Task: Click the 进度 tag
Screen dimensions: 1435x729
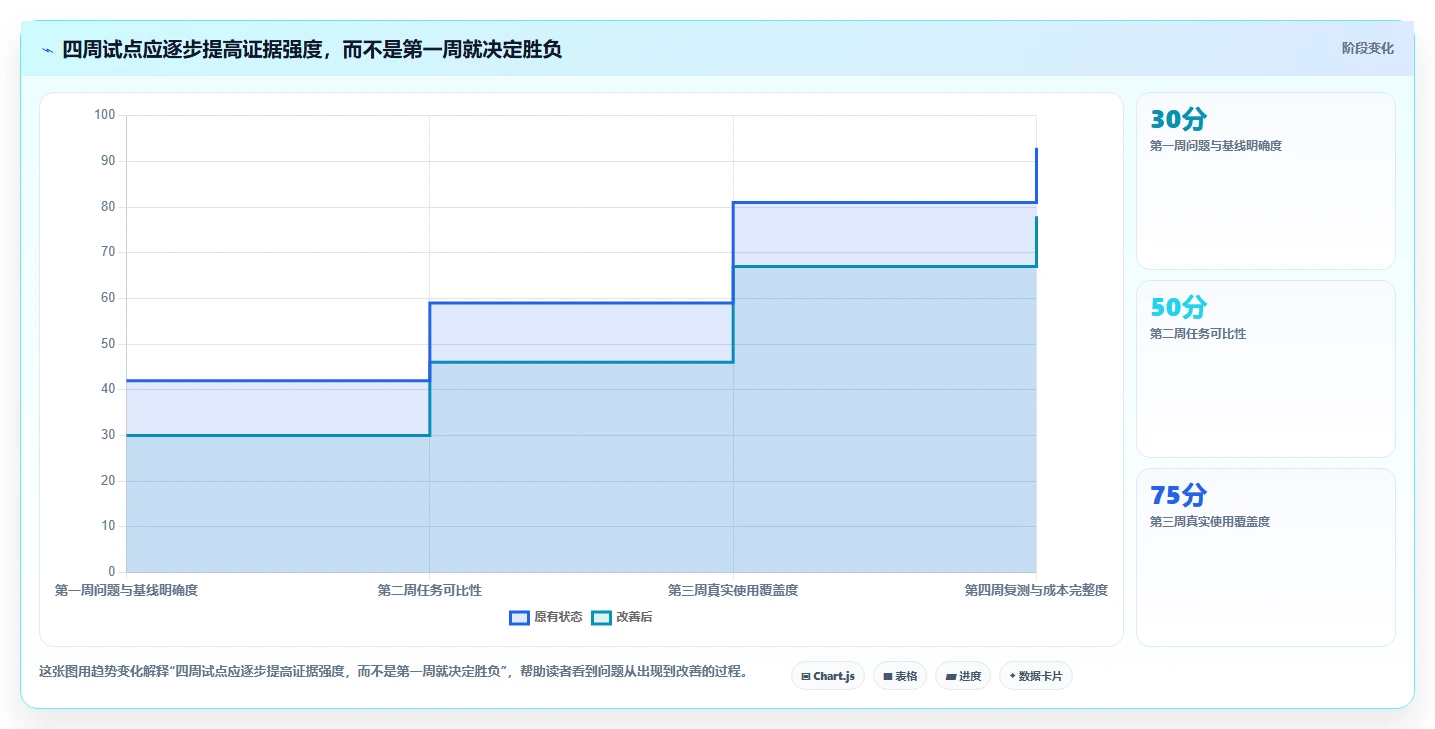Action: click(x=963, y=676)
